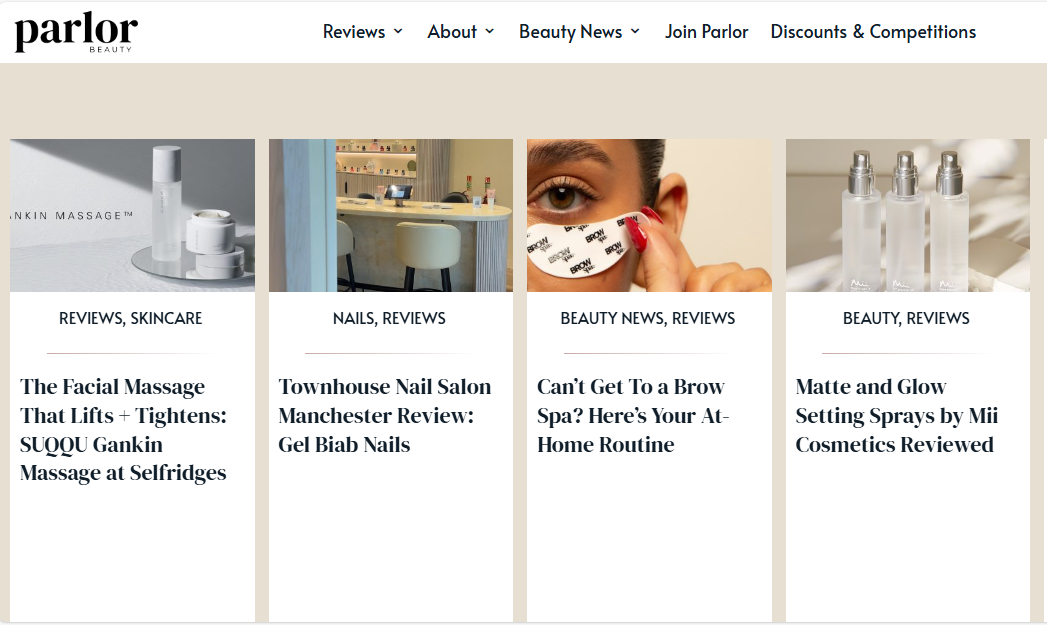This screenshot has height=625, width=1047.
Task: Select REVIEWS category on the SUQQU card
Action: [91, 319]
